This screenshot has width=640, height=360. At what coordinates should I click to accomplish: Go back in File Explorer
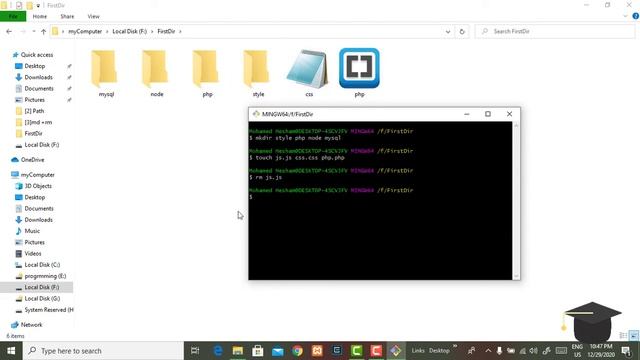[x=9, y=31]
